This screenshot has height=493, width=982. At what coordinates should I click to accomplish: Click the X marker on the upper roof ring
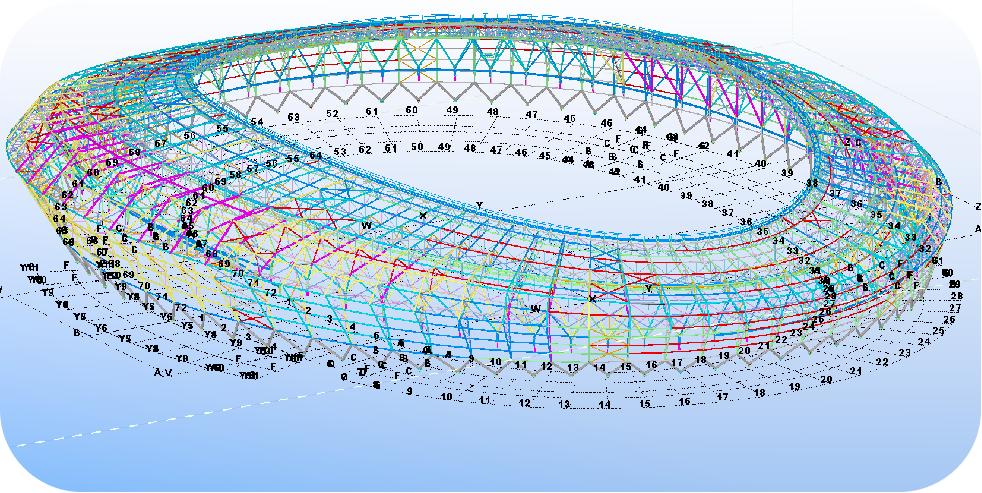[423, 215]
